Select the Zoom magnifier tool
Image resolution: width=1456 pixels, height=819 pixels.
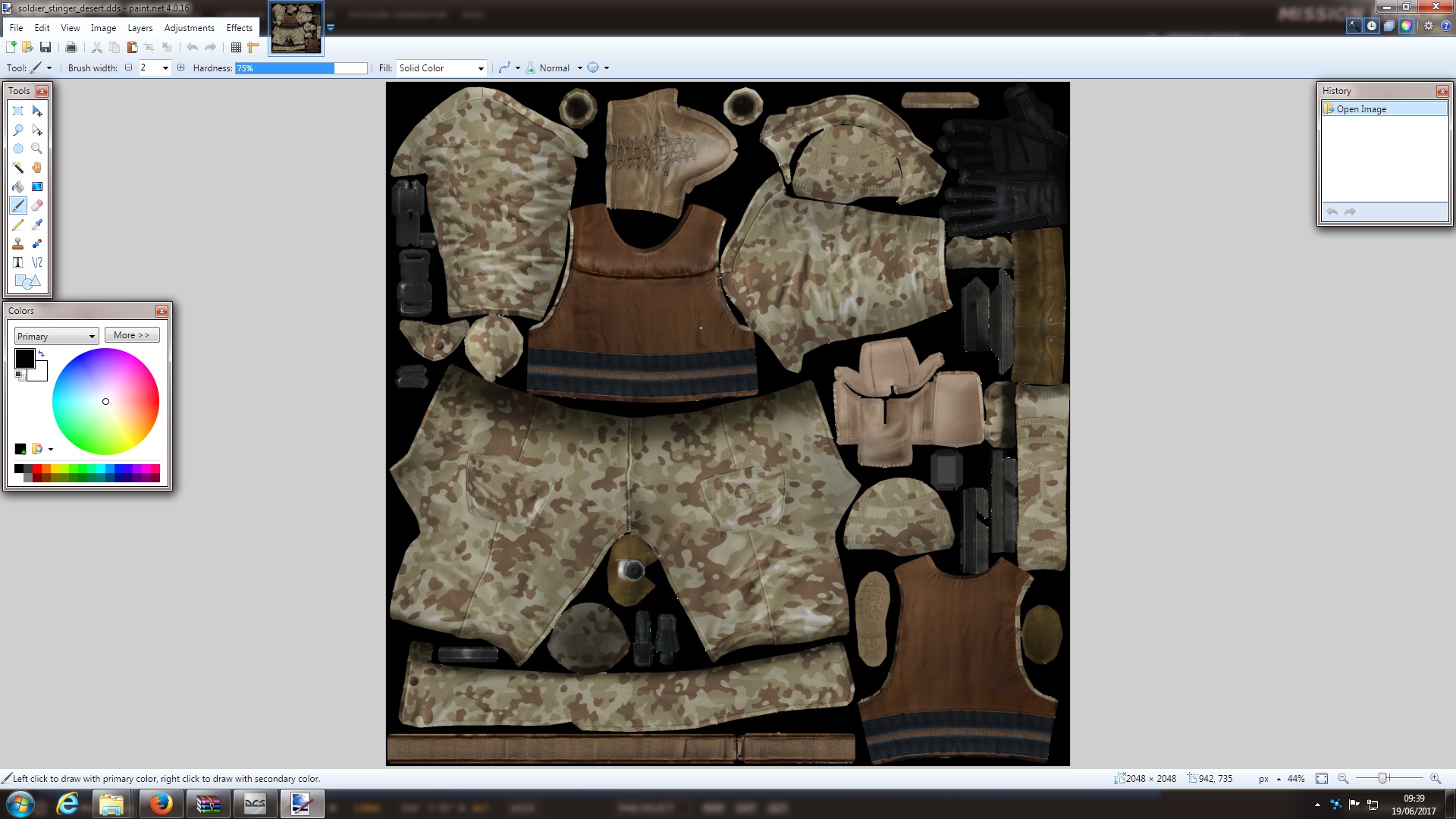click(37, 149)
